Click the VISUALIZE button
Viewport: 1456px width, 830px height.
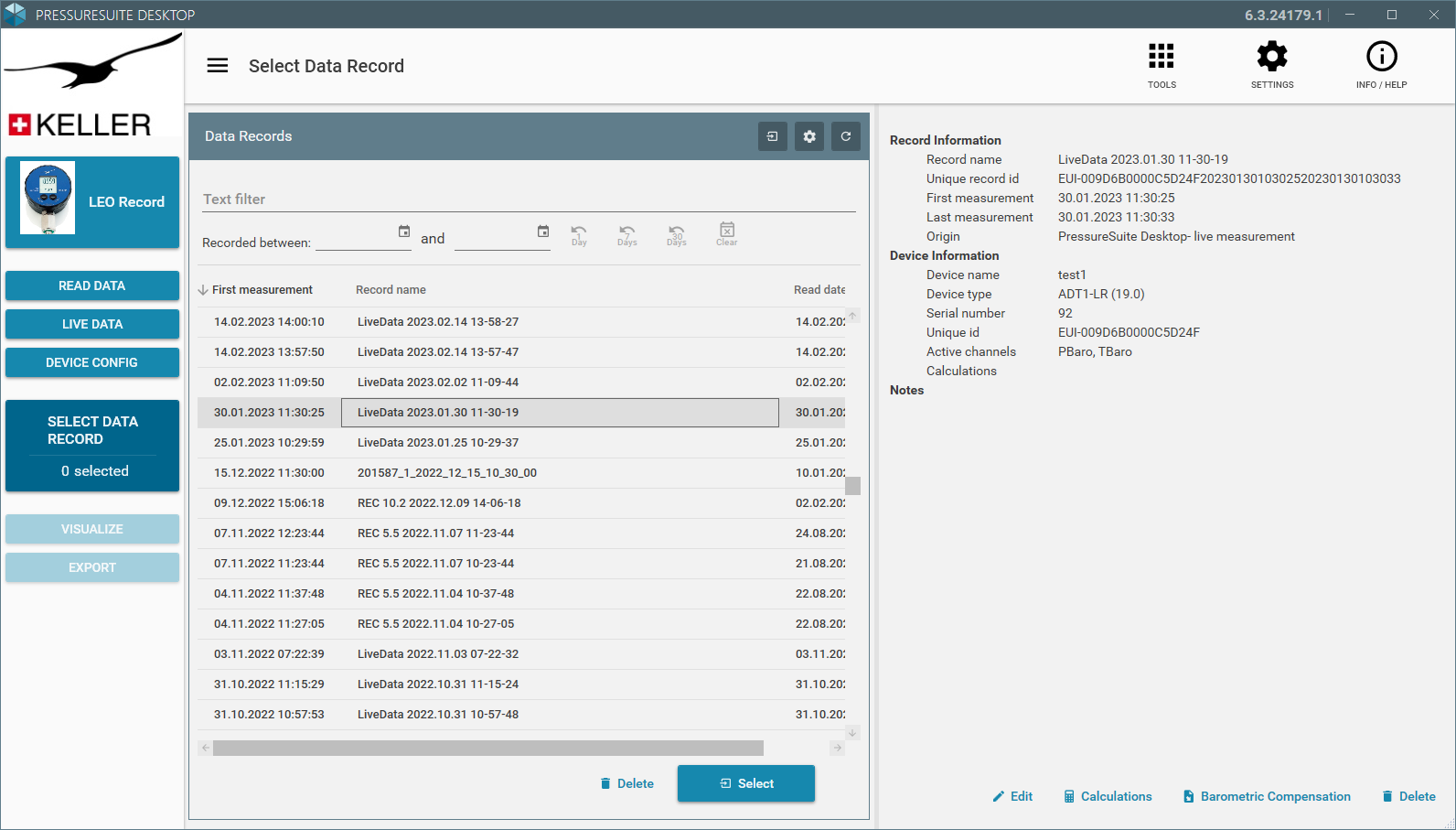coord(92,529)
